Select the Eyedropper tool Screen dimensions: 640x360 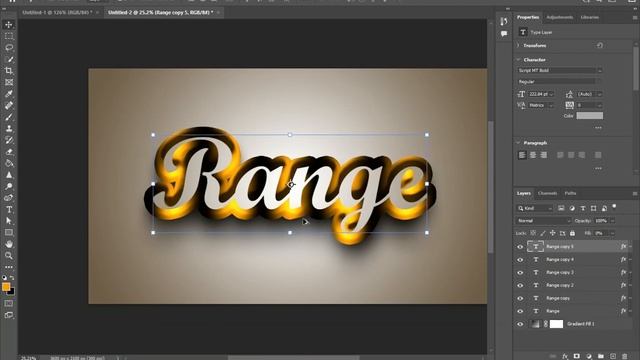point(9,94)
